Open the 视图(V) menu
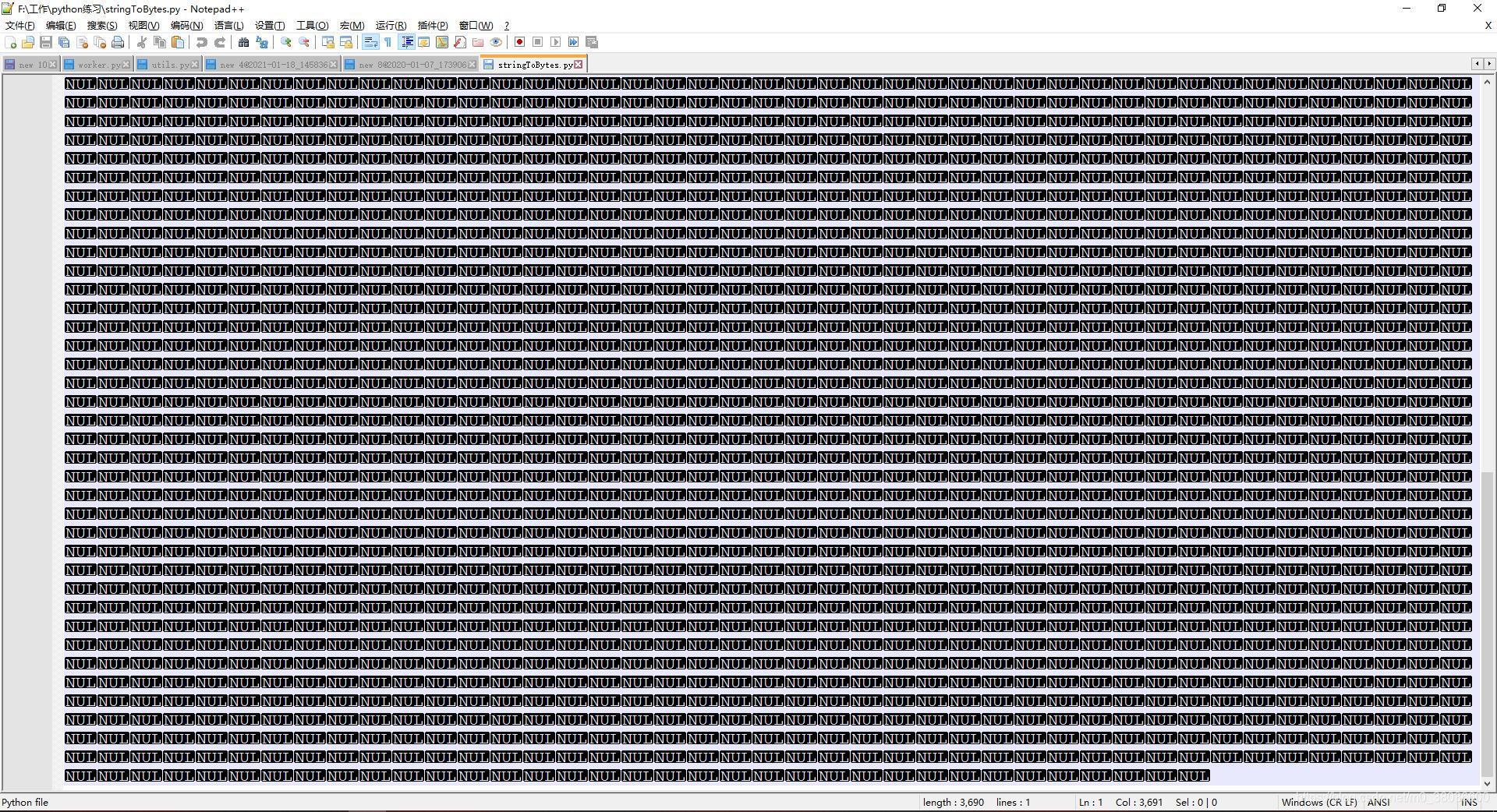Image resolution: width=1497 pixels, height=812 pixels. (143, 26)
